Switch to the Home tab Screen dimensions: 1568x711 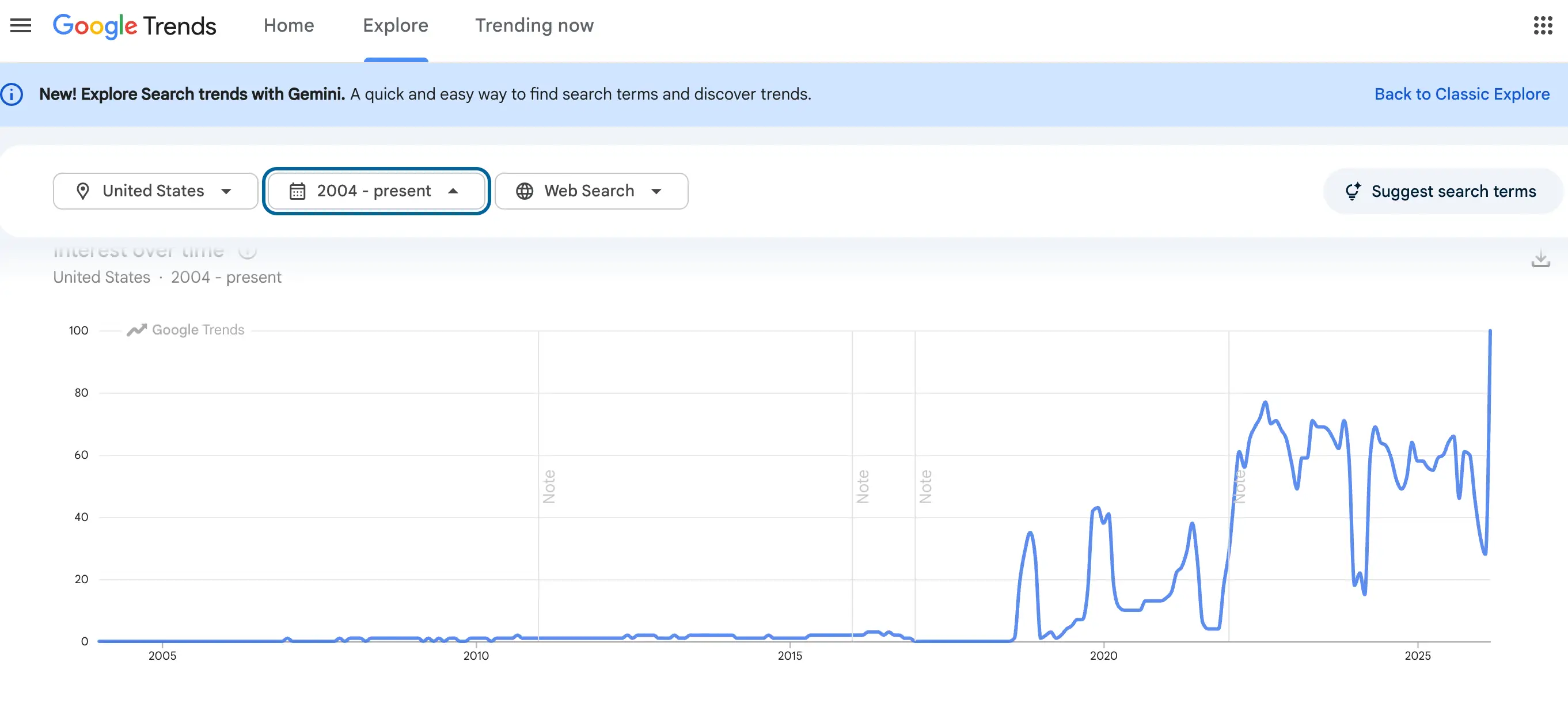pyautogui.click(x=288, y=25)
